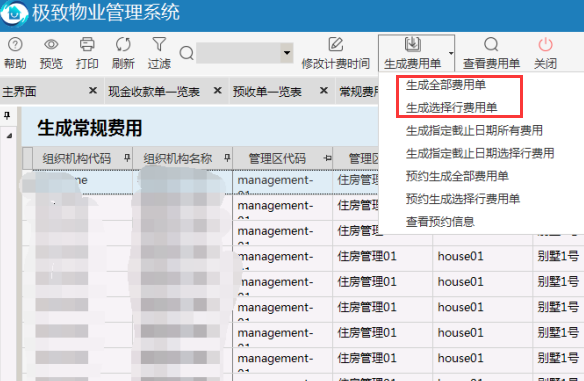Choose 生成全部费用单 from the menu
The height and width of the screenshot is (381, 584).
point(446,85)
